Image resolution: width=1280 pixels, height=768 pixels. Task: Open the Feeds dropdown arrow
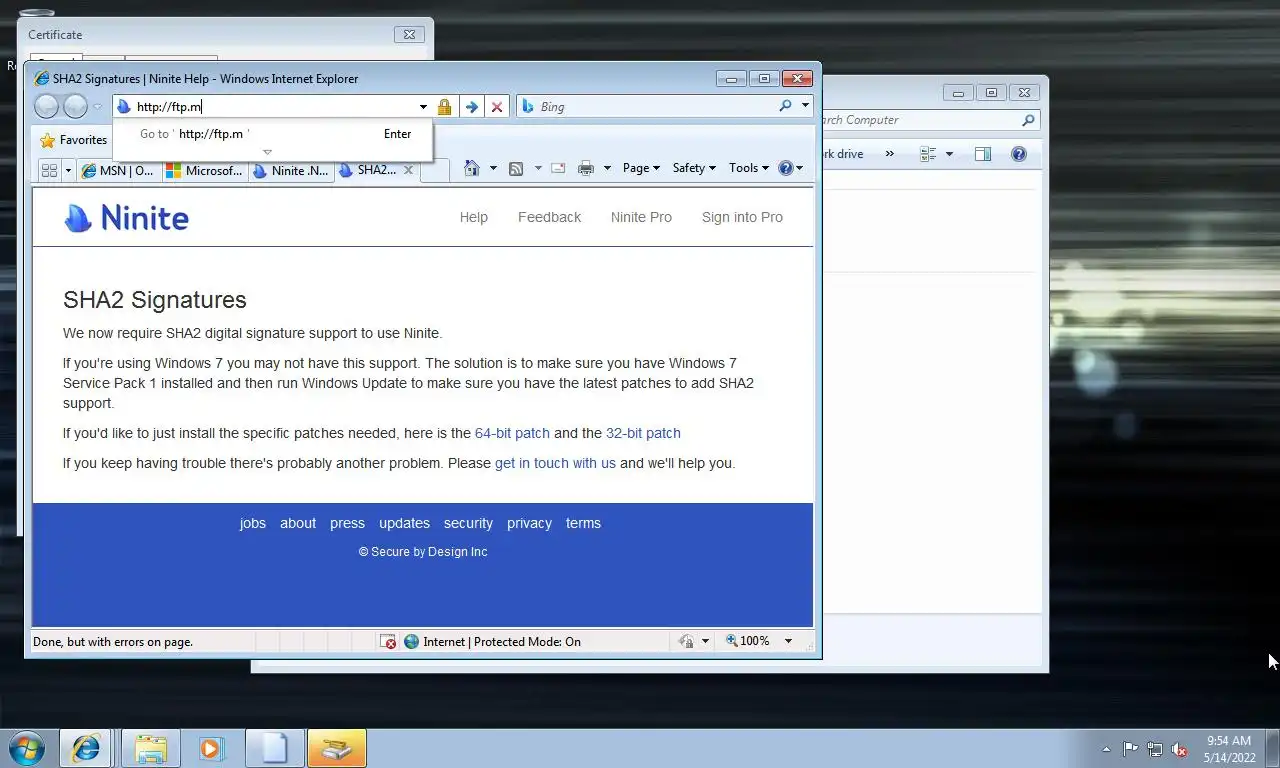click(x=538, y=168)
